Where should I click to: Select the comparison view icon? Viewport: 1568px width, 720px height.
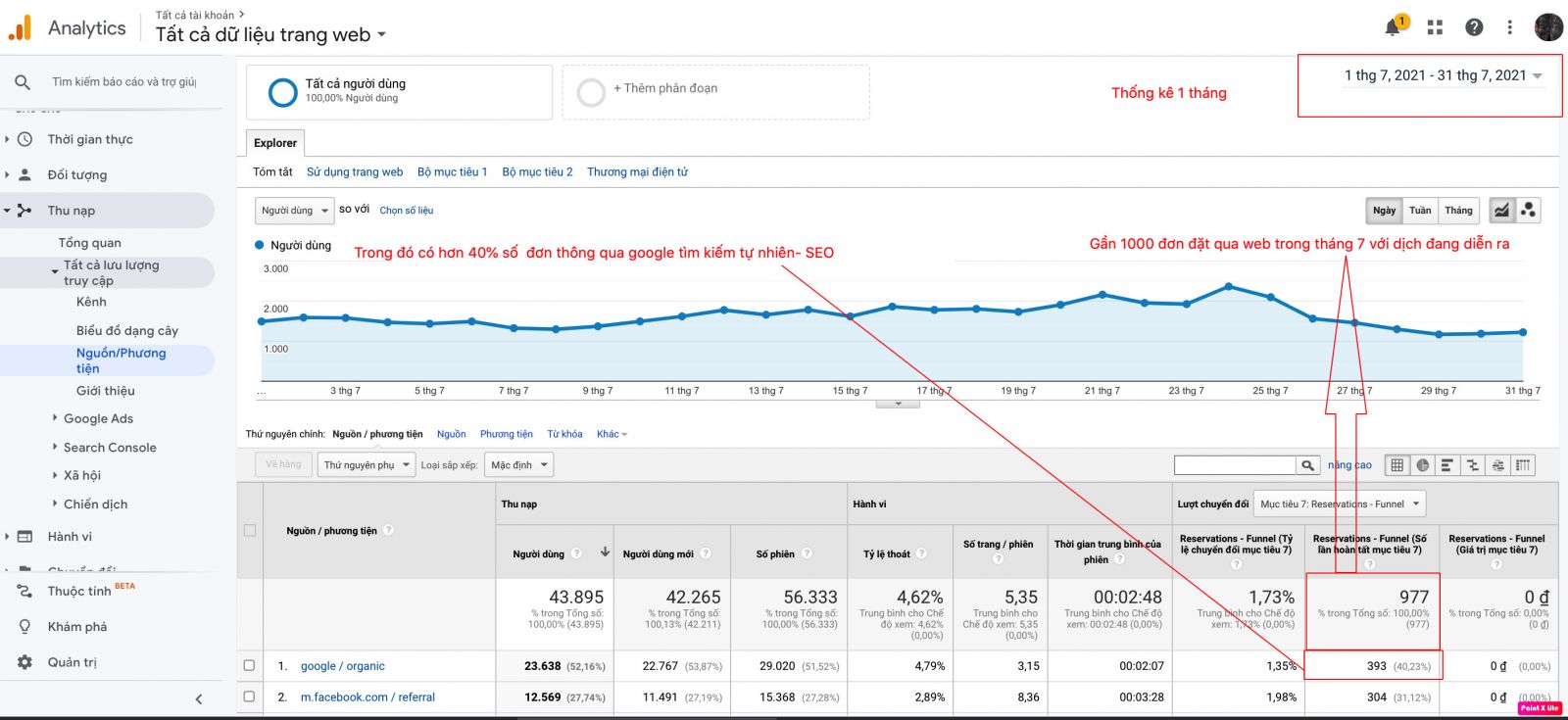[1472, 465]
